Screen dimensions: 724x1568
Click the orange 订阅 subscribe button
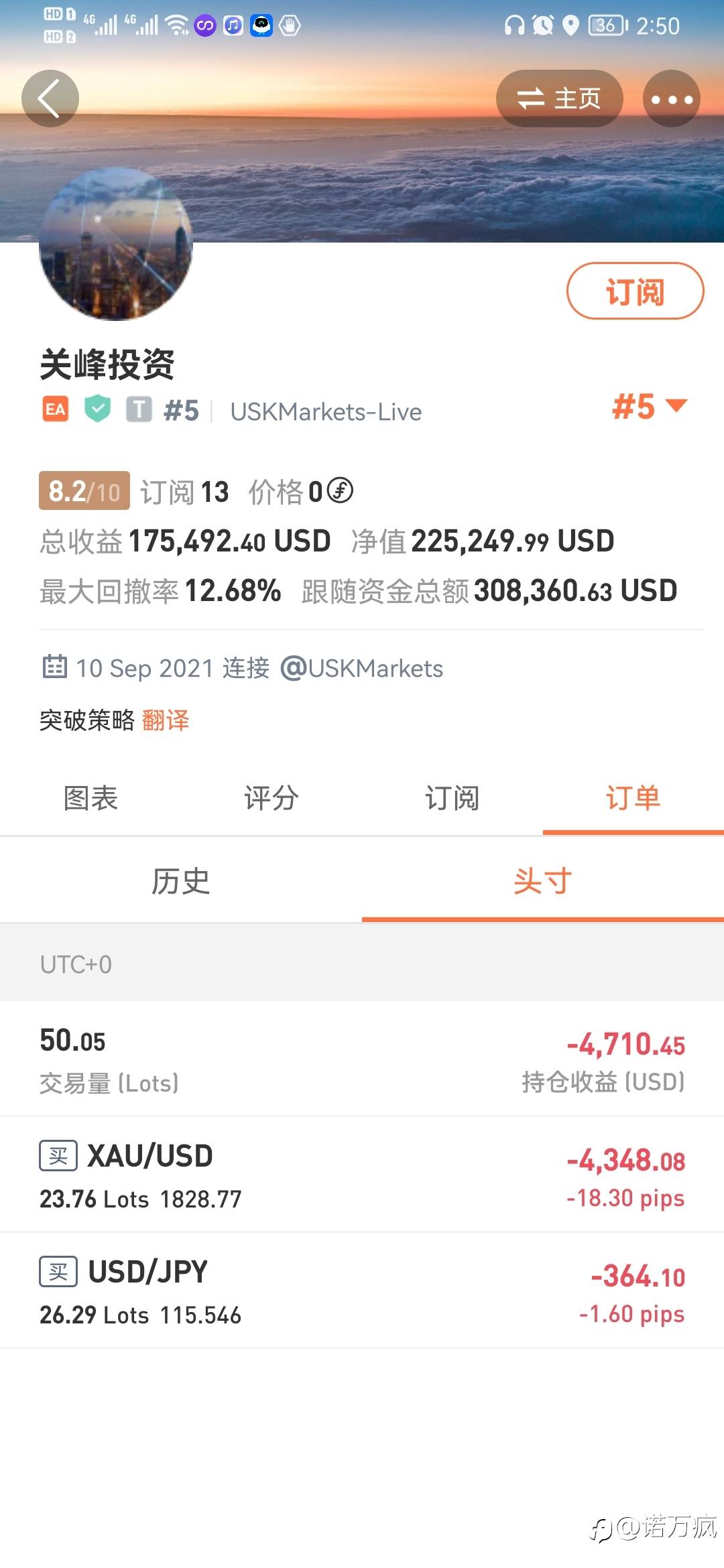(x=636, y=291)
